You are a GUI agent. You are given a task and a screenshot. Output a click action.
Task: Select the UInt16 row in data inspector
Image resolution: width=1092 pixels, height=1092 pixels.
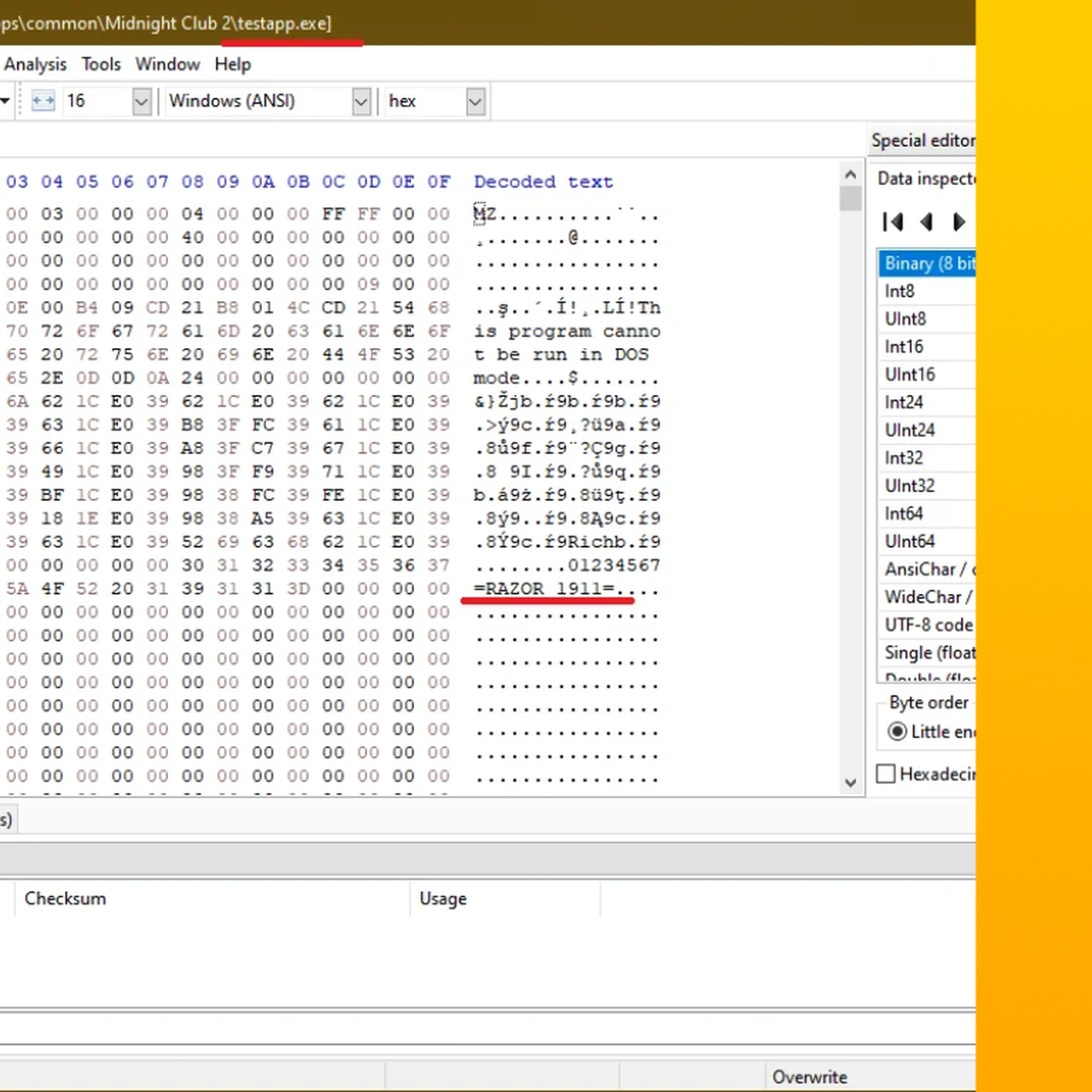click(x=927, y=375)
